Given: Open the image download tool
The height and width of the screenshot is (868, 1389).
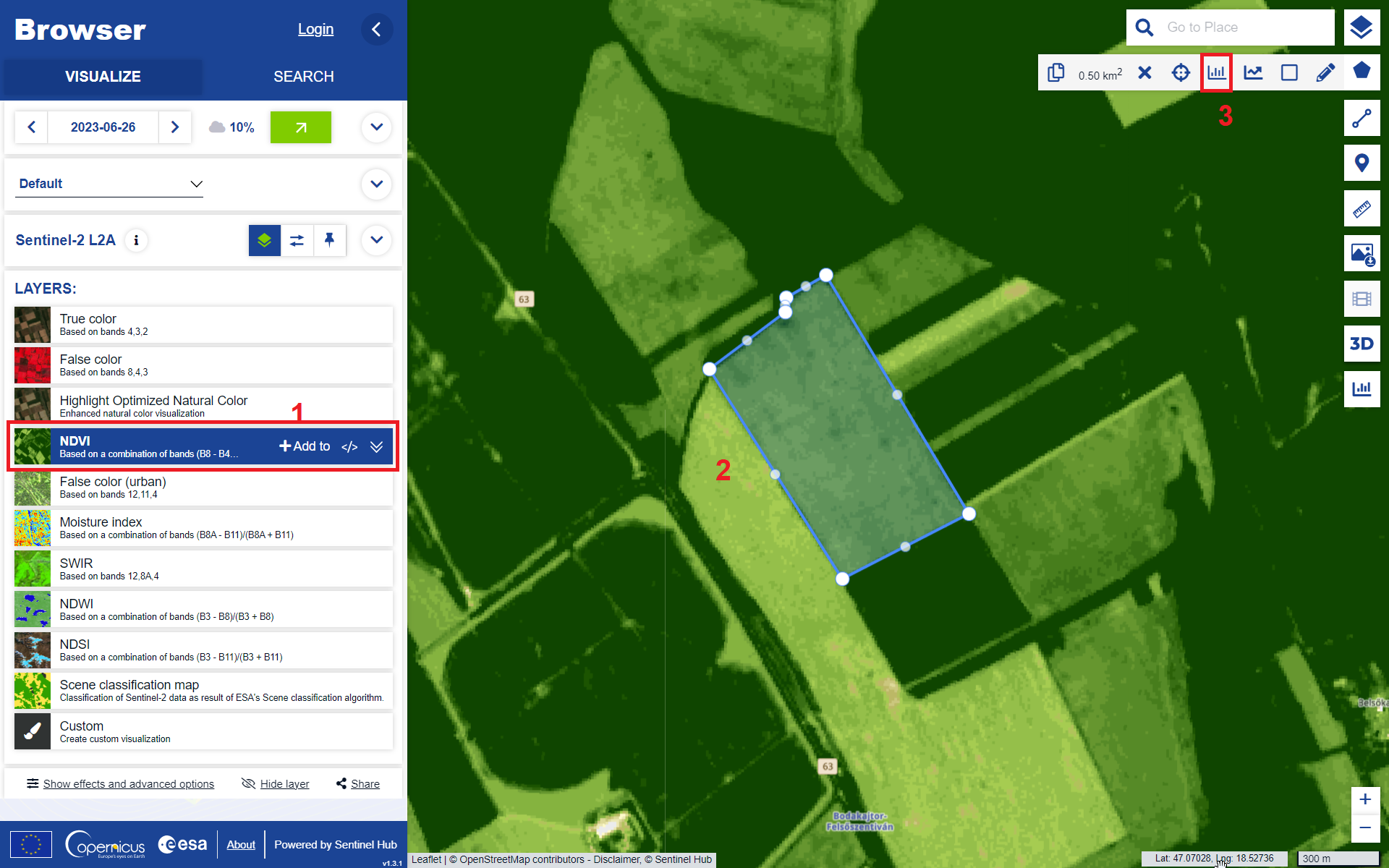Looking at the screenshot, I should tap(1362, 254).
